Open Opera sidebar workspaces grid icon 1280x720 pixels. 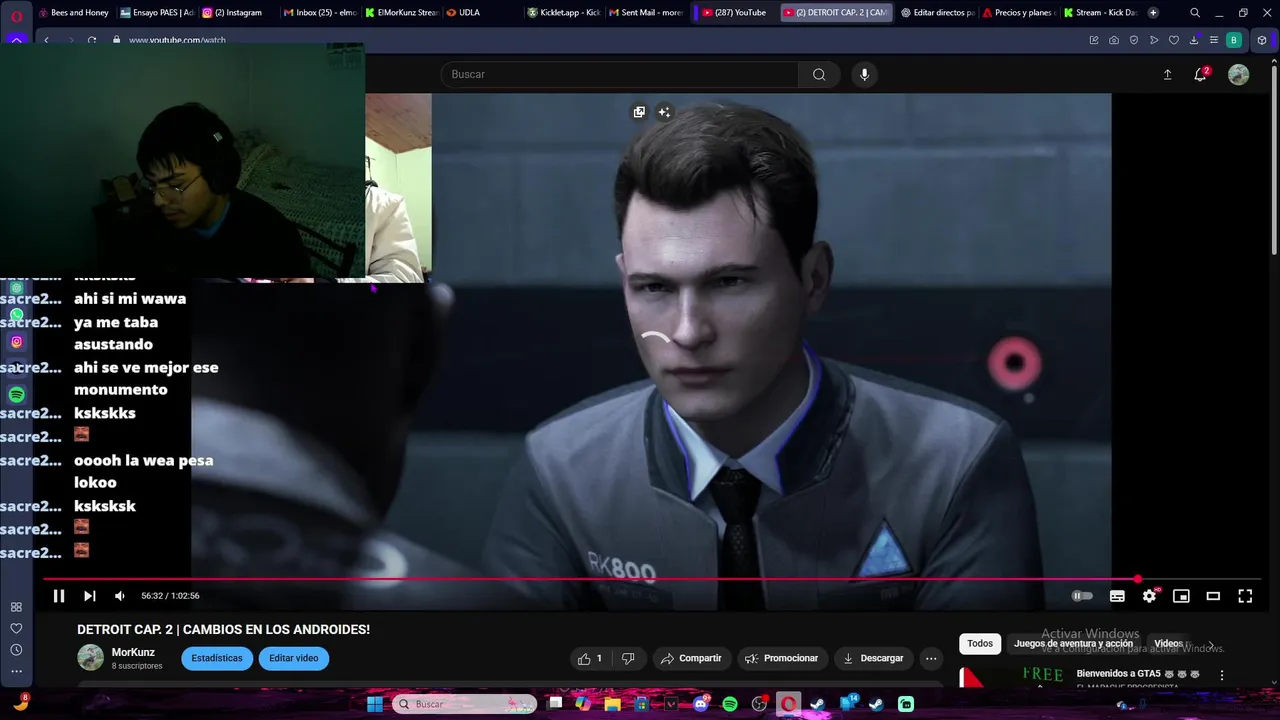[x=16, y=607]
